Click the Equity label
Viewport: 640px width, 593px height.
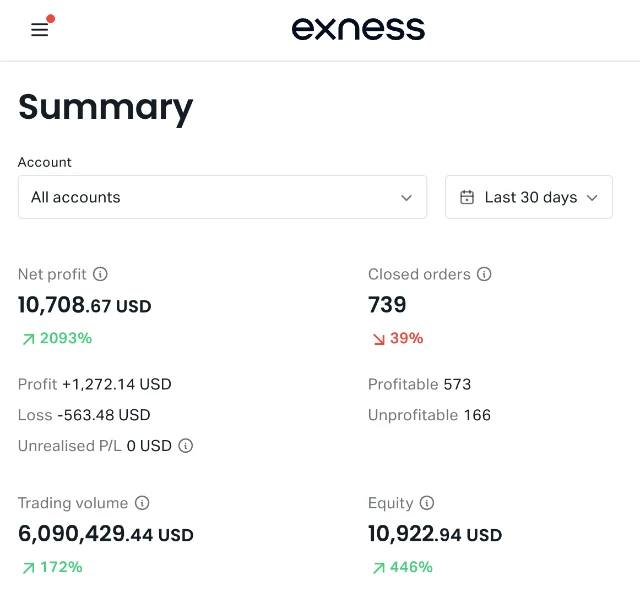tap(391, 503)
